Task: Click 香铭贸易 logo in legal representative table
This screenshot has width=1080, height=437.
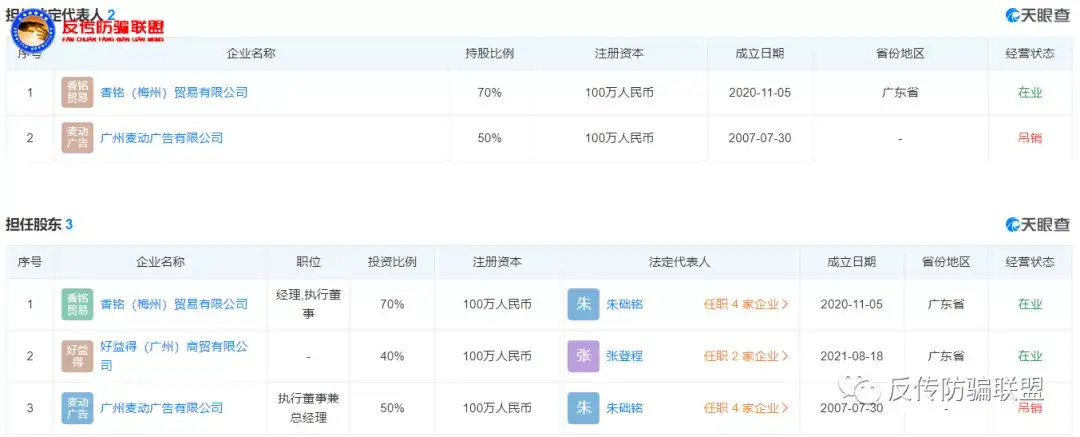Action: 77,93
